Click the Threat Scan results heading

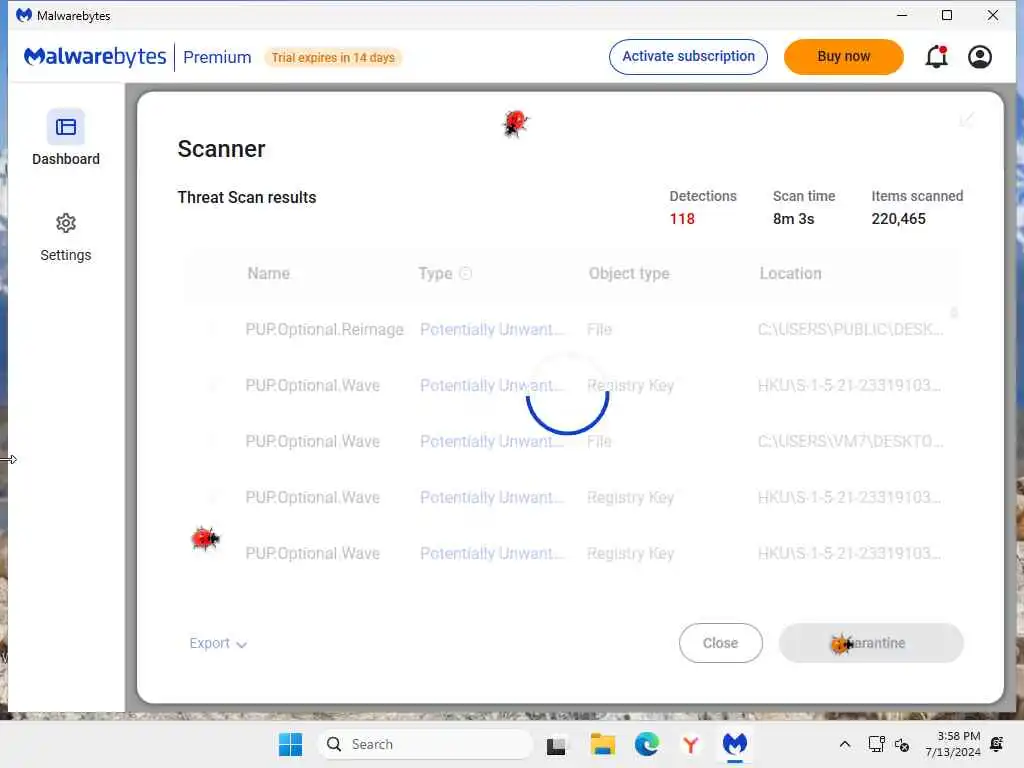[247, 197]
